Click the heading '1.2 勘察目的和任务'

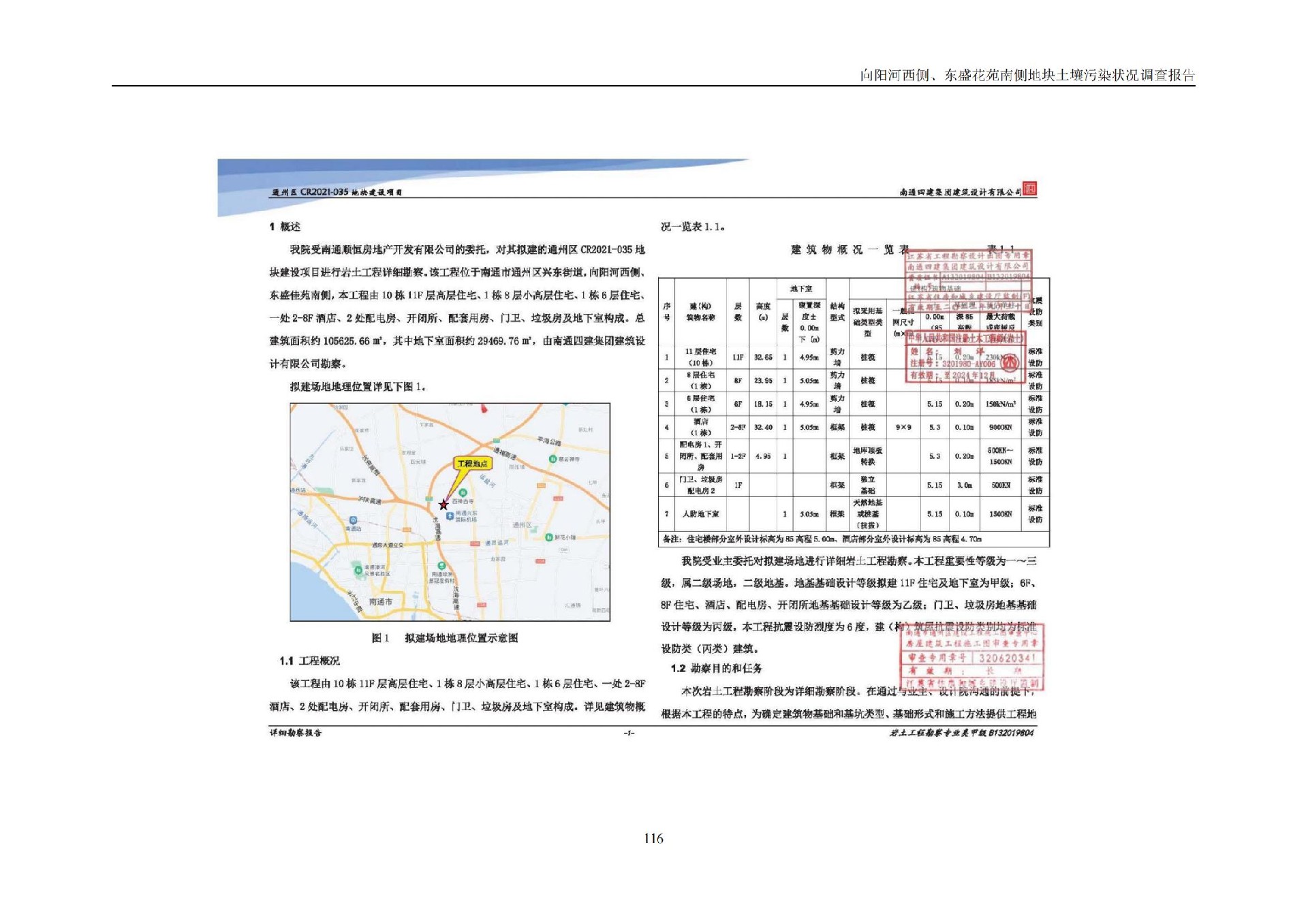[x=716, y=668]
